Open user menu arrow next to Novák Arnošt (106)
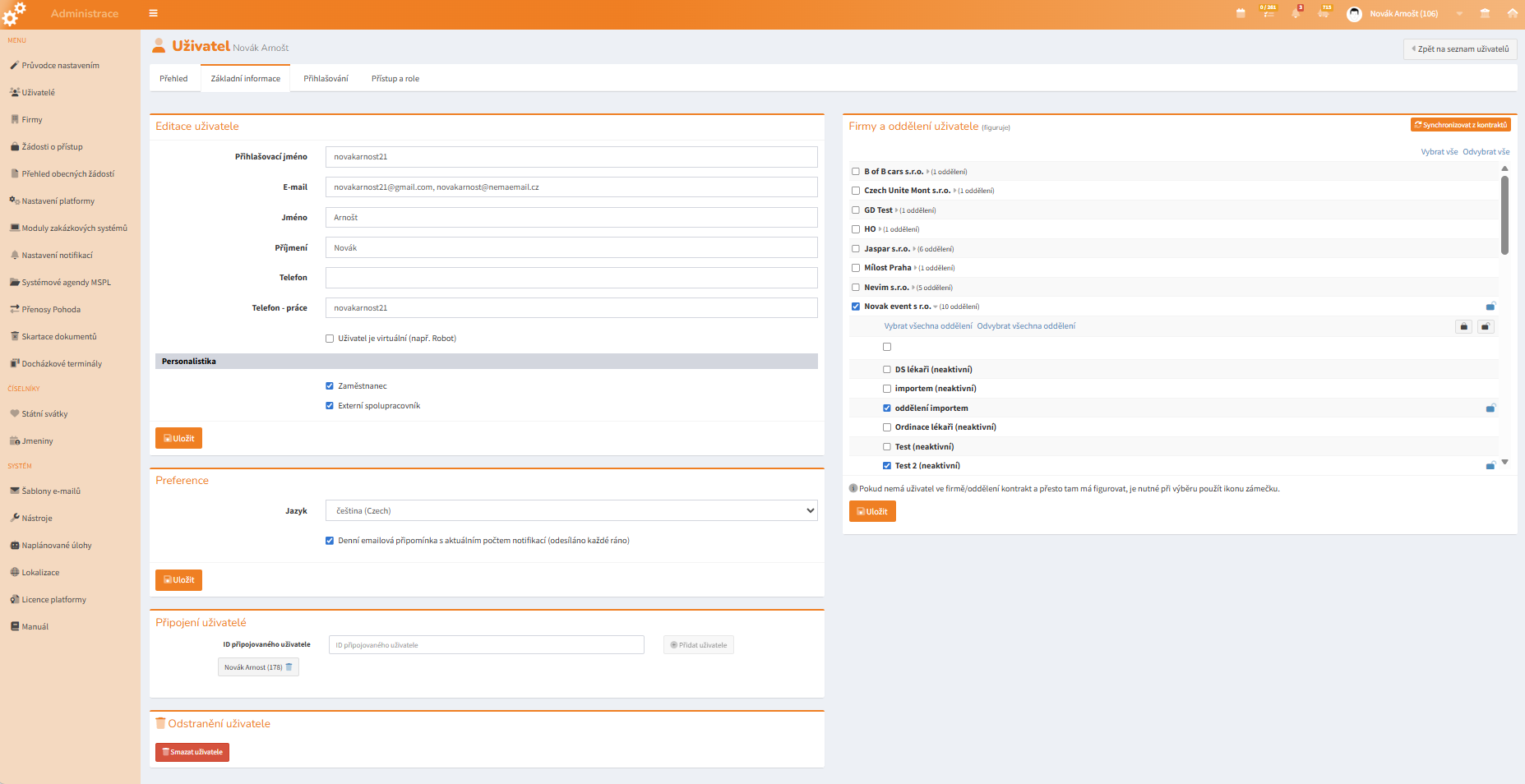This screenshot has height=784, width=1525. [x=1459, y=14]
